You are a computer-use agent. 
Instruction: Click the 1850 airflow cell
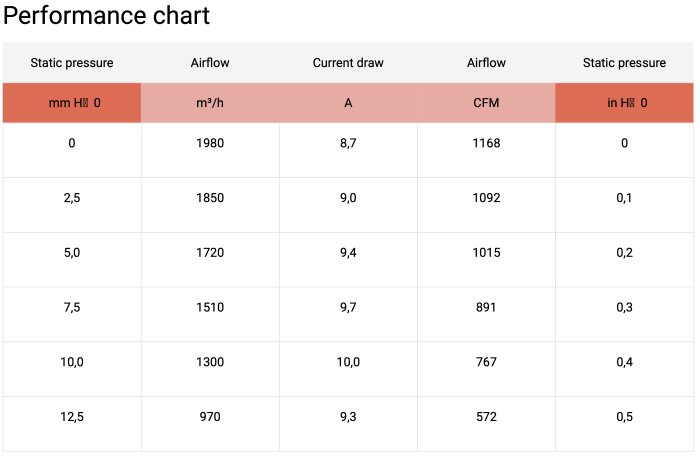coord(210,198)
